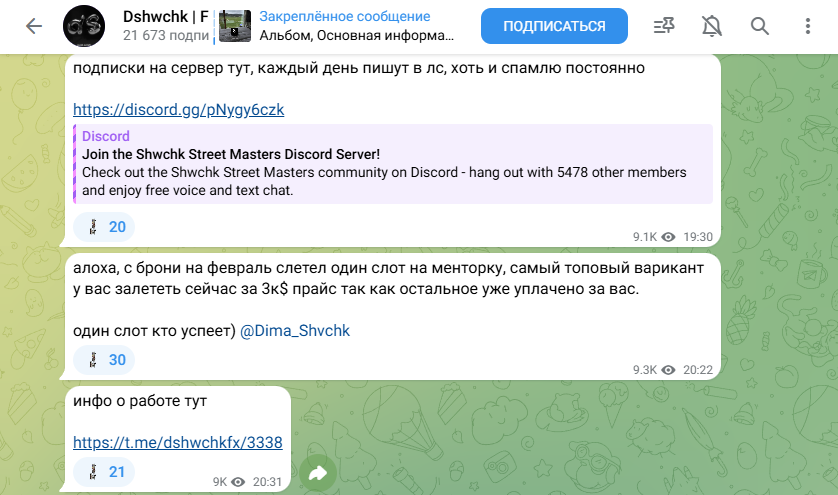Viewport: 838px width, 495px height.
Task: Click the 'Альбом, Основная информа...' pinned preview text
Action: (356, 35)
